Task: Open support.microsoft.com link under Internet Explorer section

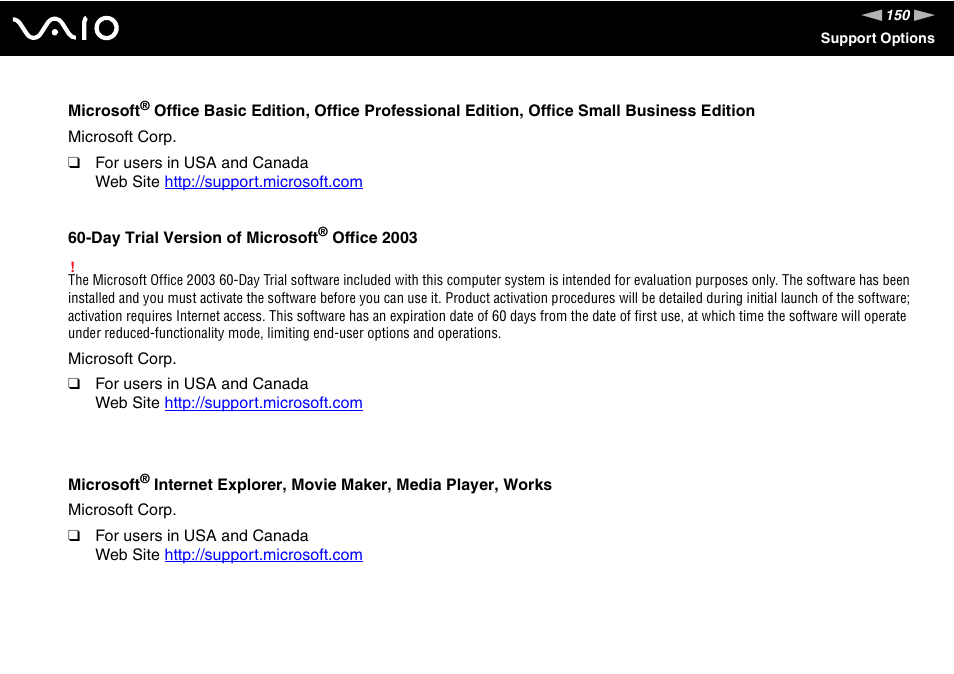Action: 263,555
